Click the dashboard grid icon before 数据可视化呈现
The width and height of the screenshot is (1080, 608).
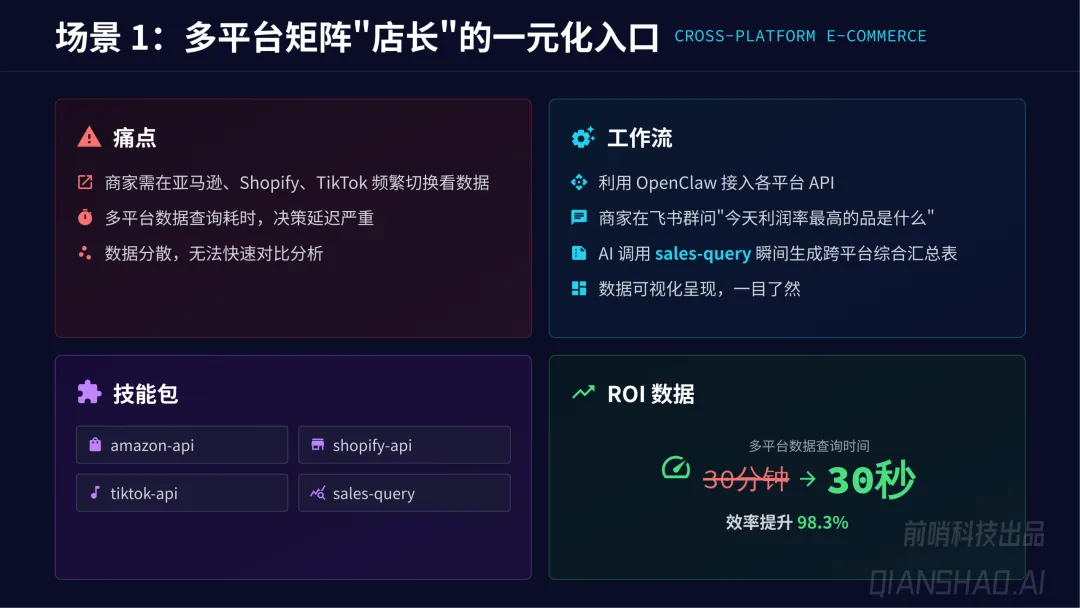[x=579, y=289]
